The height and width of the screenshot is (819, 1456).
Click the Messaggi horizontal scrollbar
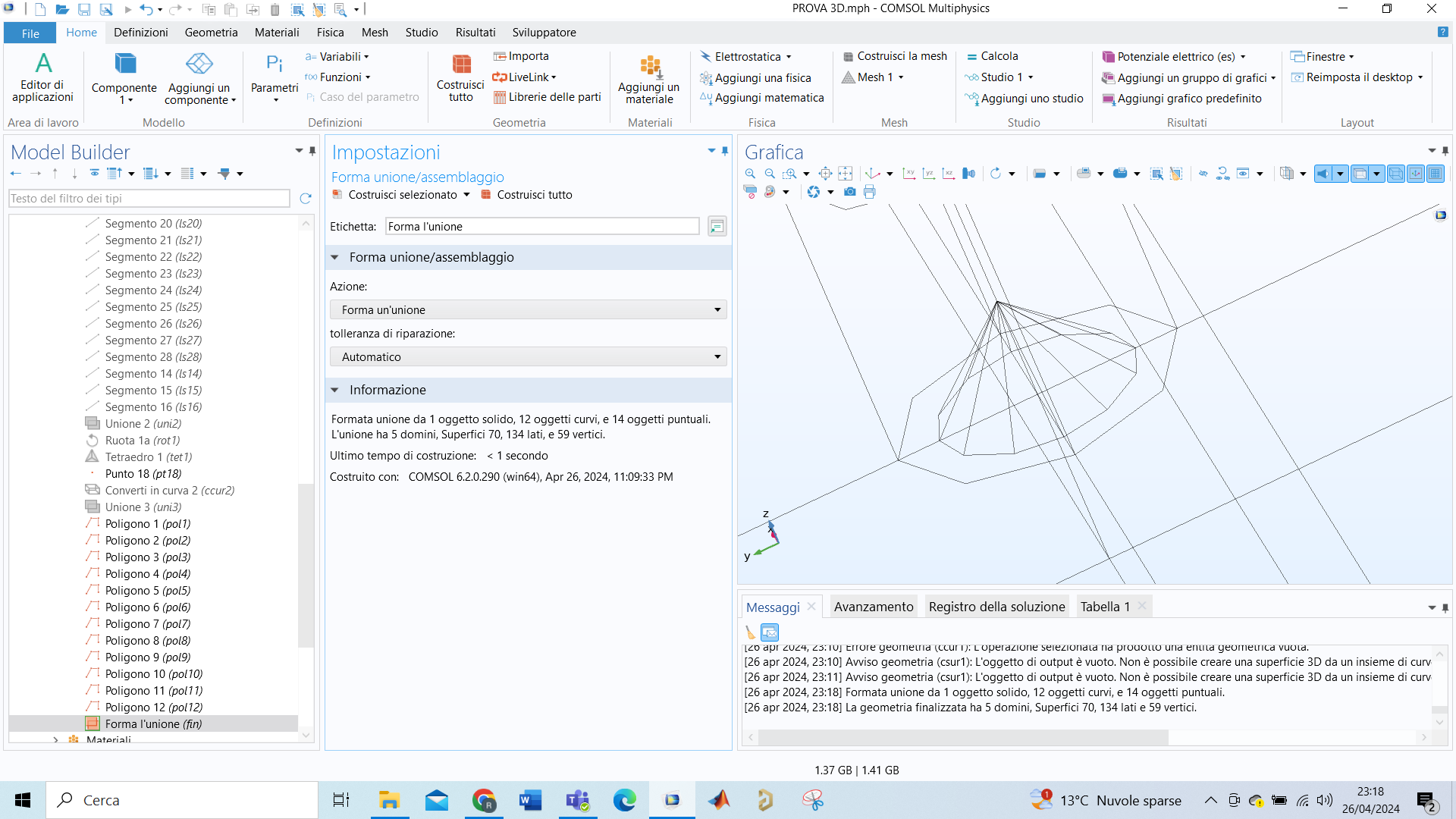(963, 737)
